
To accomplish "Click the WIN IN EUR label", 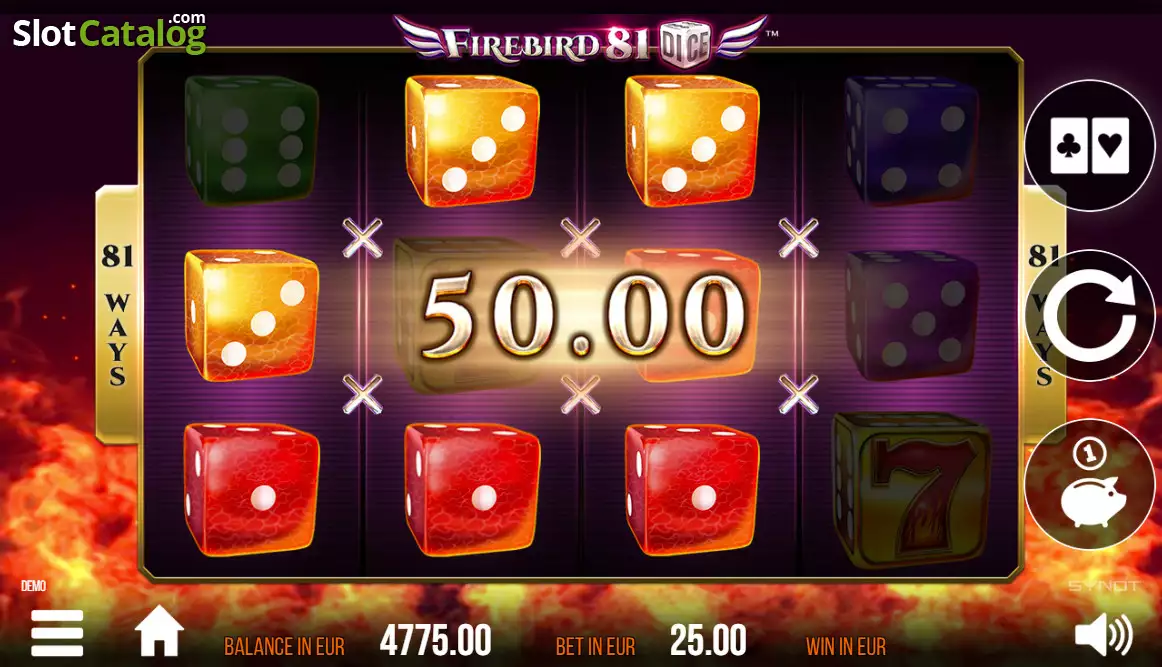I will (846, 647).
